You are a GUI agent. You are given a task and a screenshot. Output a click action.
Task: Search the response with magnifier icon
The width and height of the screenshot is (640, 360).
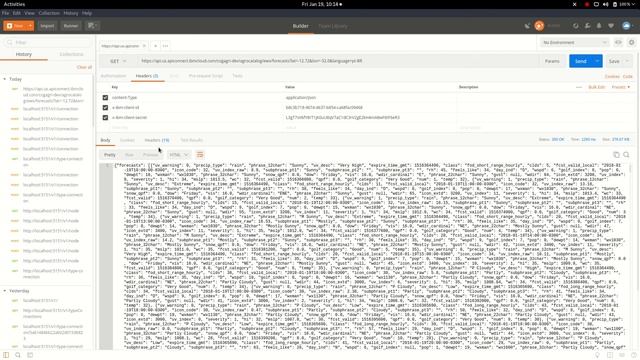[626, 155]
